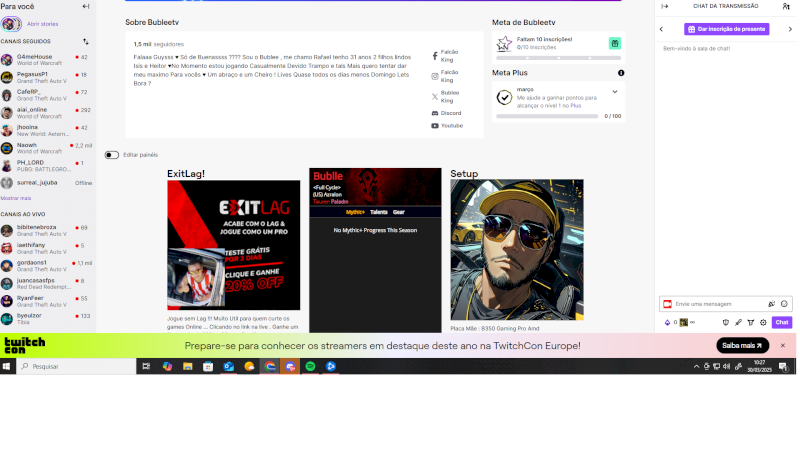Viewport: 800px width, 450px height.
Task: Open the horned channel points icon
Action: point(751,322)
